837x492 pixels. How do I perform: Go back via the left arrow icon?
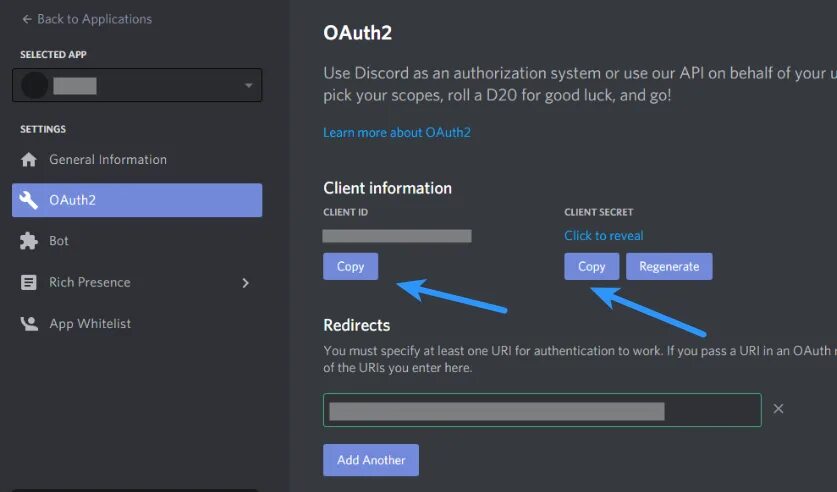27,19
